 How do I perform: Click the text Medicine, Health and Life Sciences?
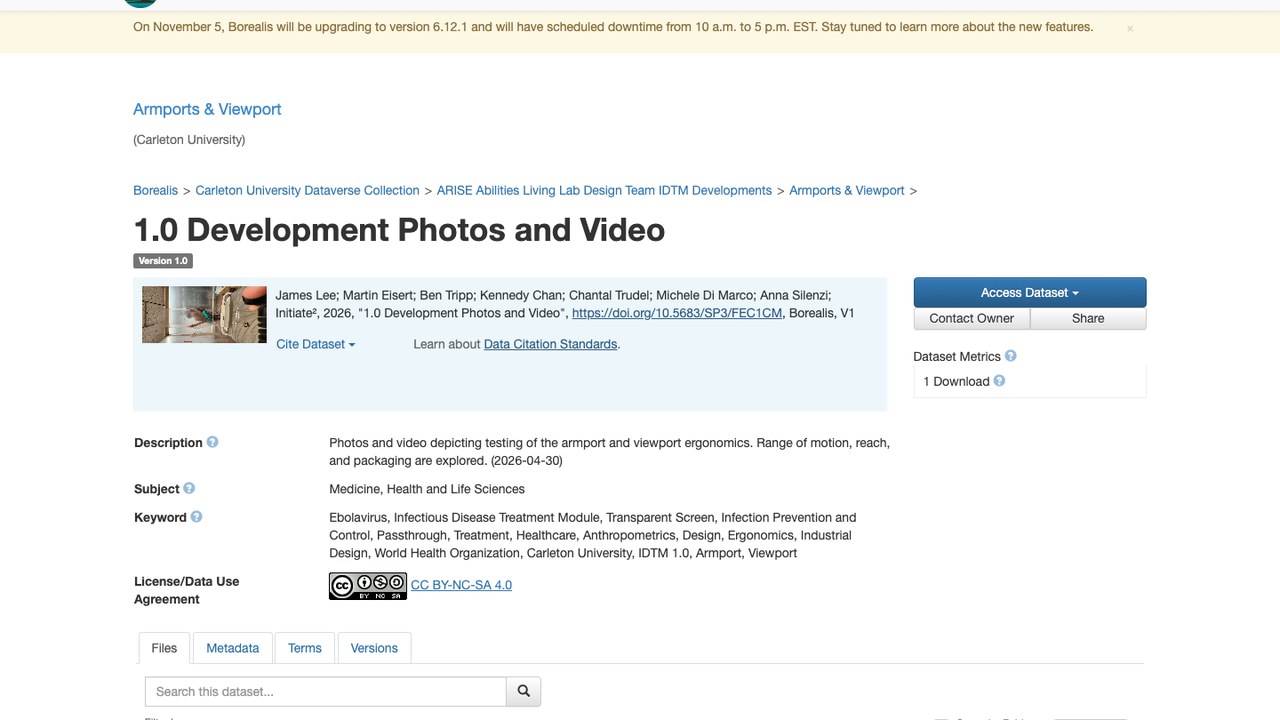pos(427,489)
